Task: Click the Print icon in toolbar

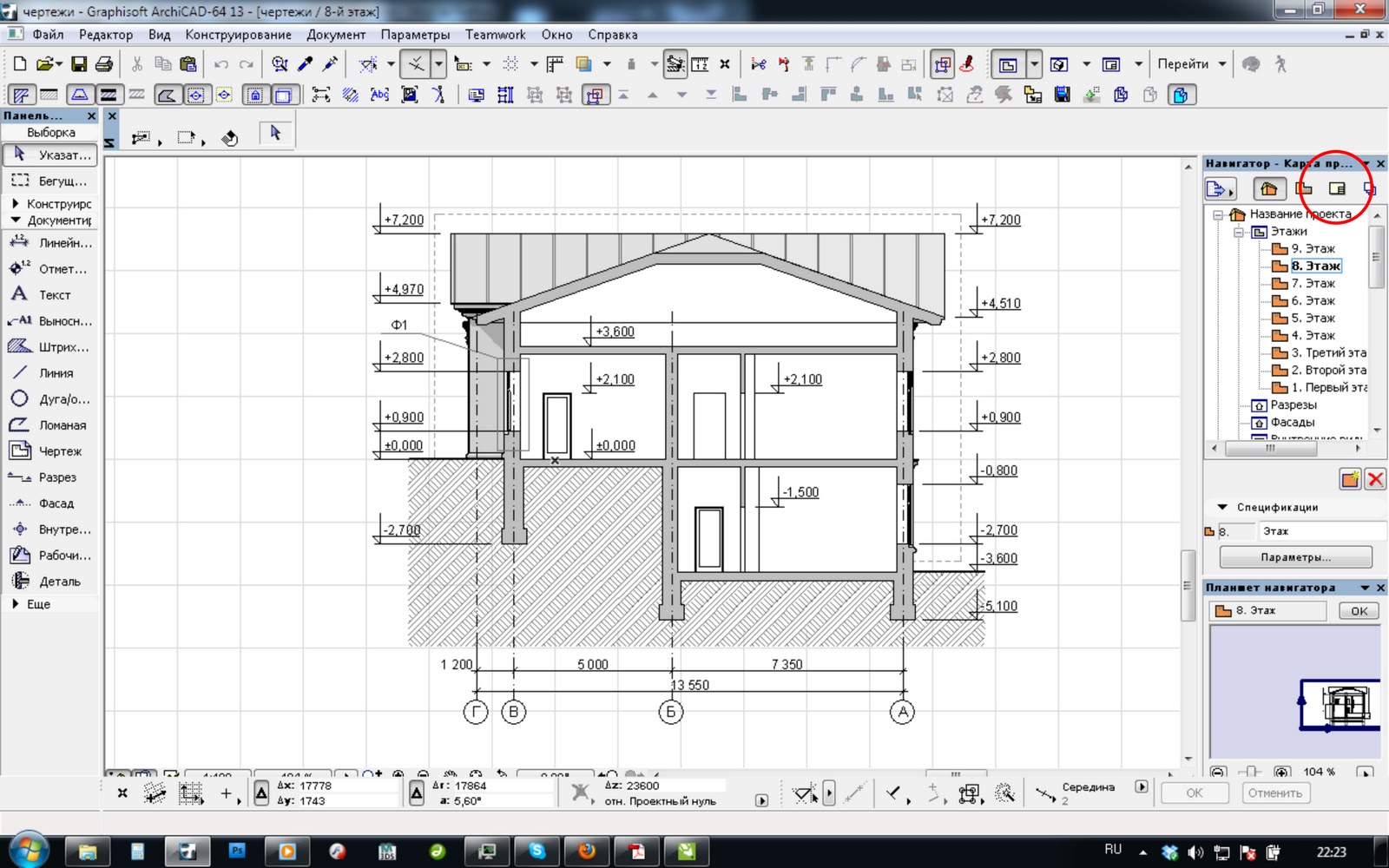Action: point(104,64)
